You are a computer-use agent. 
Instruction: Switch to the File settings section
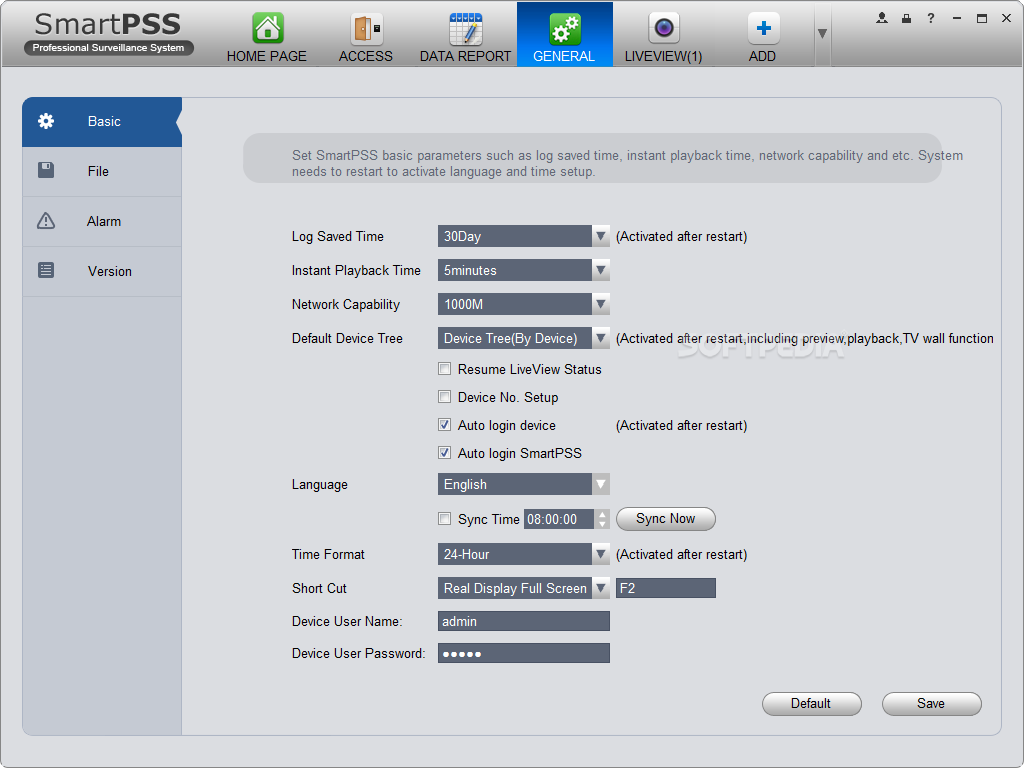point(102,171)
